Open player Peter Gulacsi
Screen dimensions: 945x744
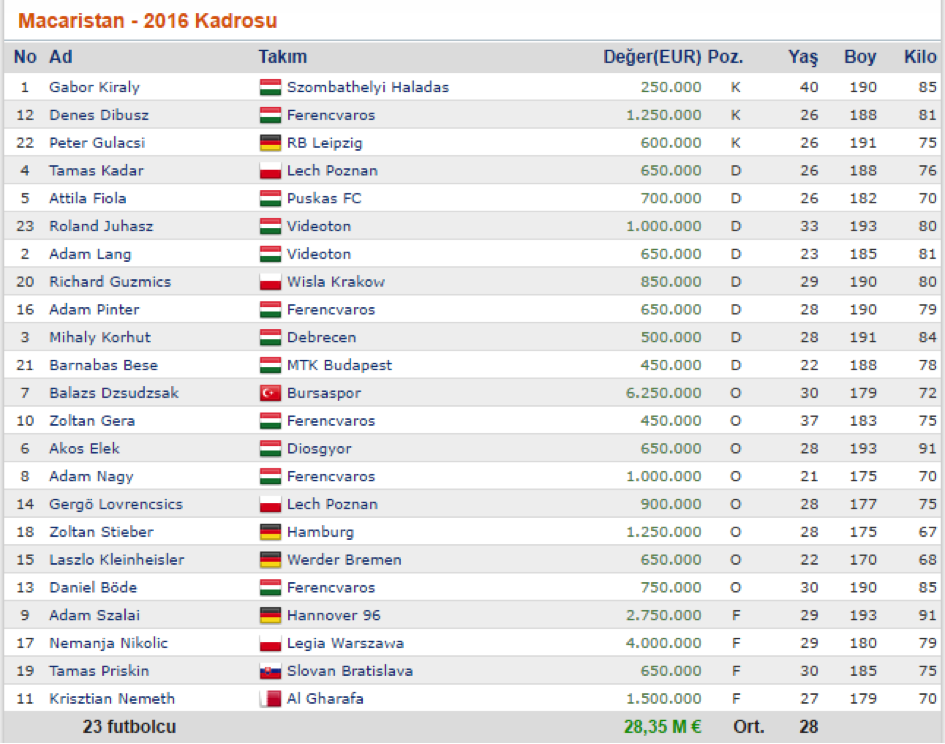point(97,143)
